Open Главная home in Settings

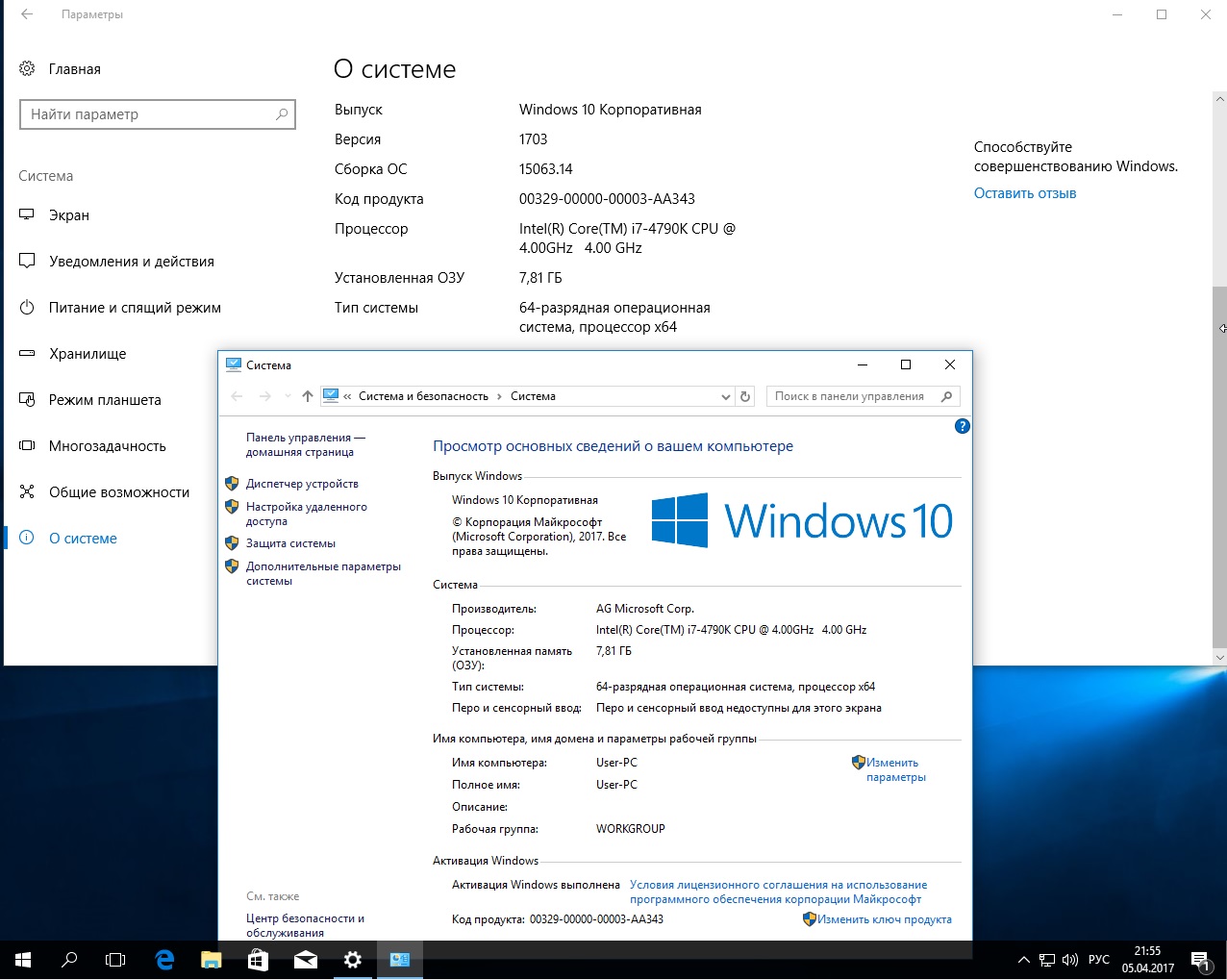(60, 69)
